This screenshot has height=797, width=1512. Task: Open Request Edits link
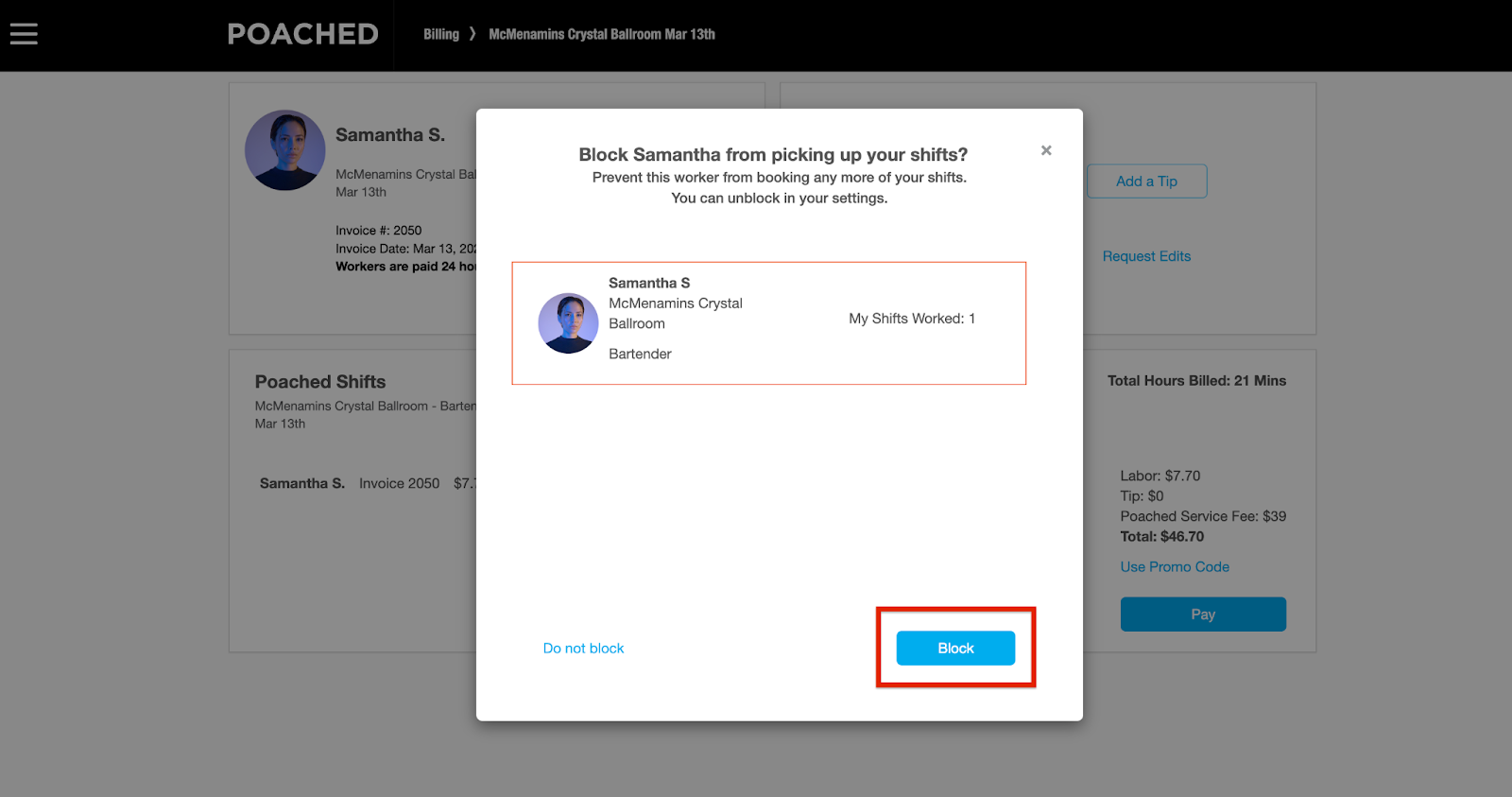click(x=1146, y=256)
